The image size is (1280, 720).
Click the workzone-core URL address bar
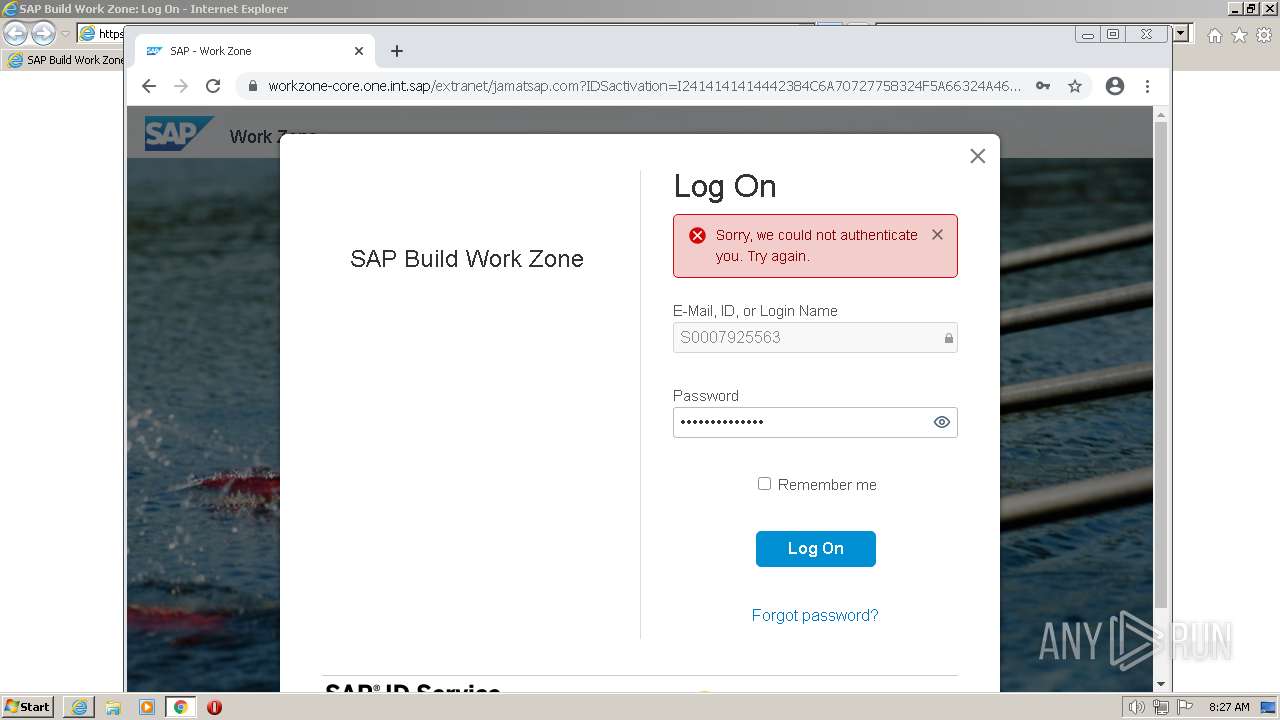(x=645, y=86)
